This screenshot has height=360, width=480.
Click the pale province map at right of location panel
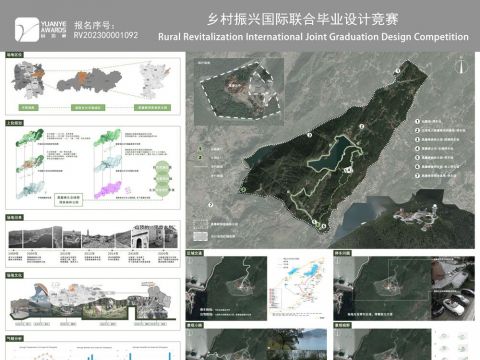click(x=154, y=80)
